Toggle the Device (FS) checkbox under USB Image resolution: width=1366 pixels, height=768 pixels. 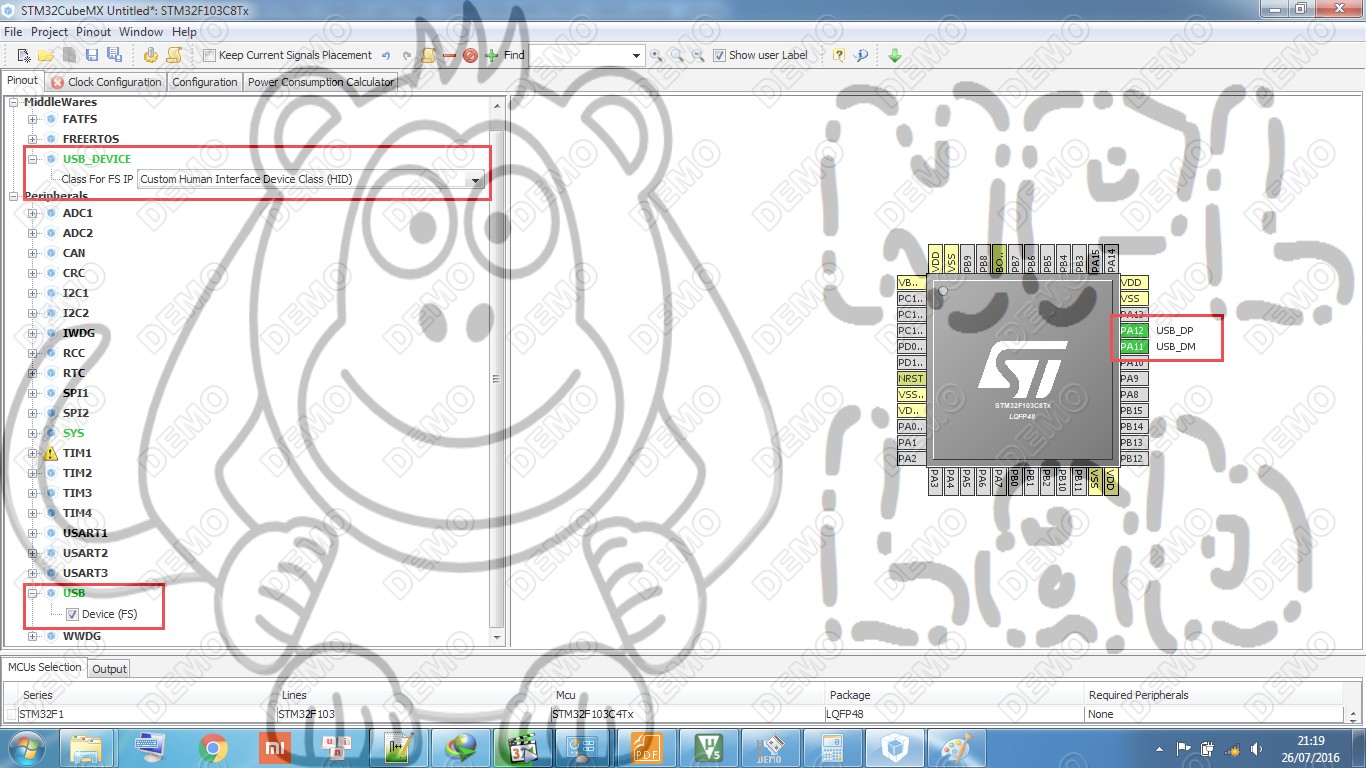70,613
